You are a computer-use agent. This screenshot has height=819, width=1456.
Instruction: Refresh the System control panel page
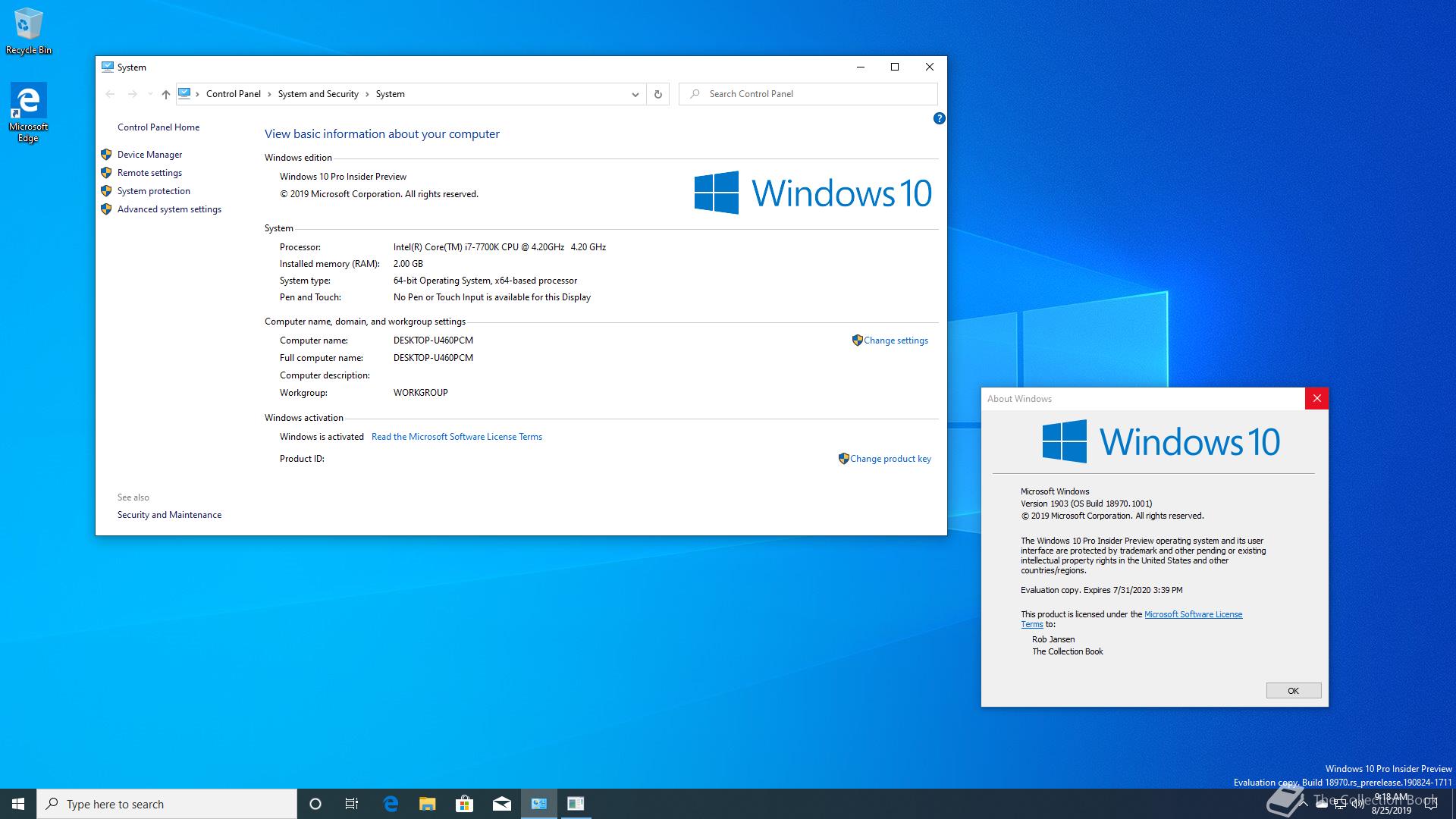click(x=657, y=94)
